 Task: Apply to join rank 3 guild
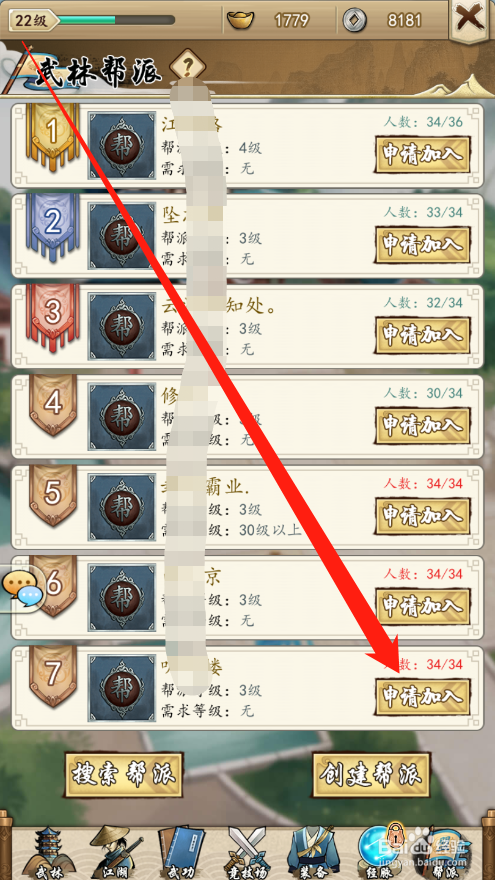(422, 334)
